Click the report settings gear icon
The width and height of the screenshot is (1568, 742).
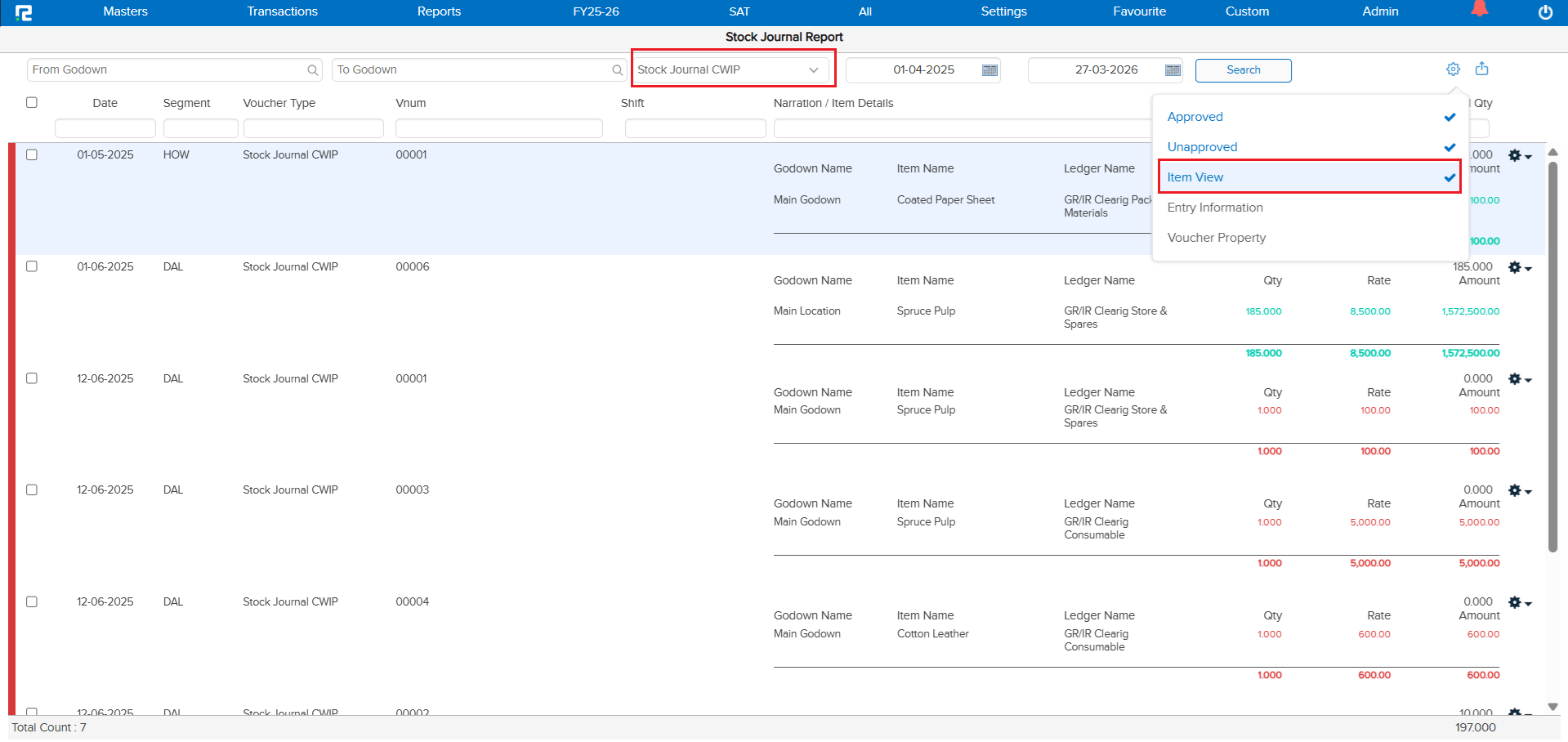pos(1453,69)
